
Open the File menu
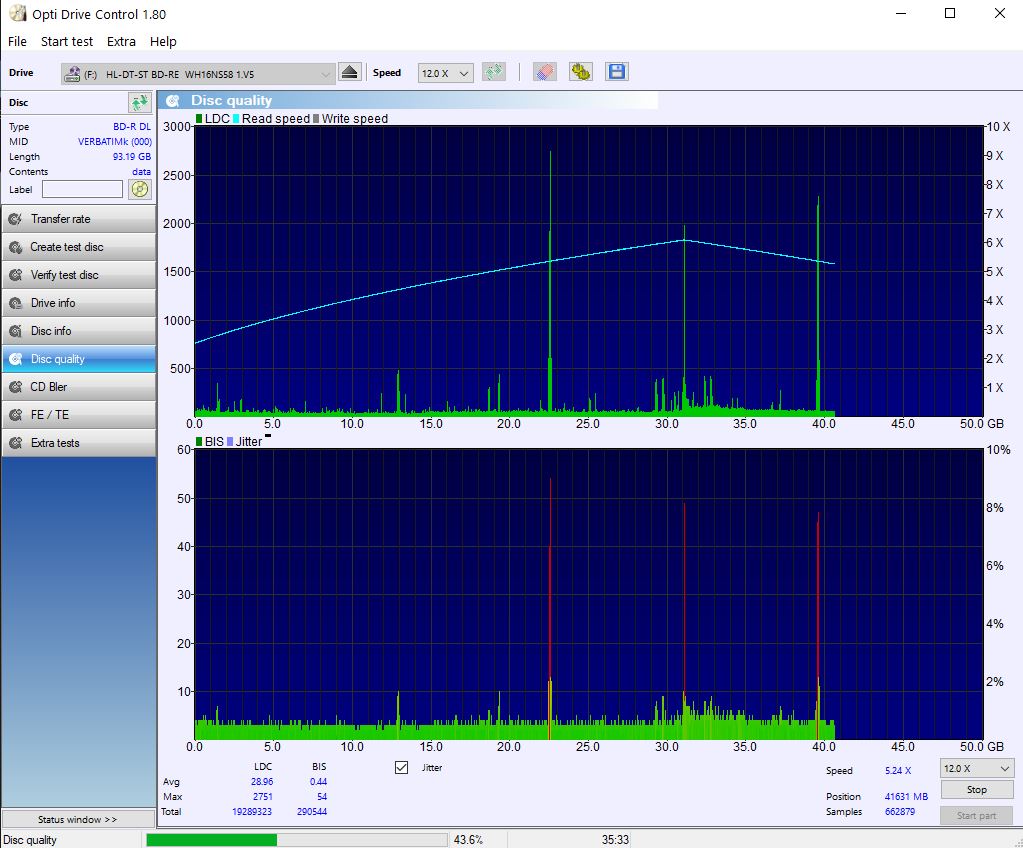point(17,41)
